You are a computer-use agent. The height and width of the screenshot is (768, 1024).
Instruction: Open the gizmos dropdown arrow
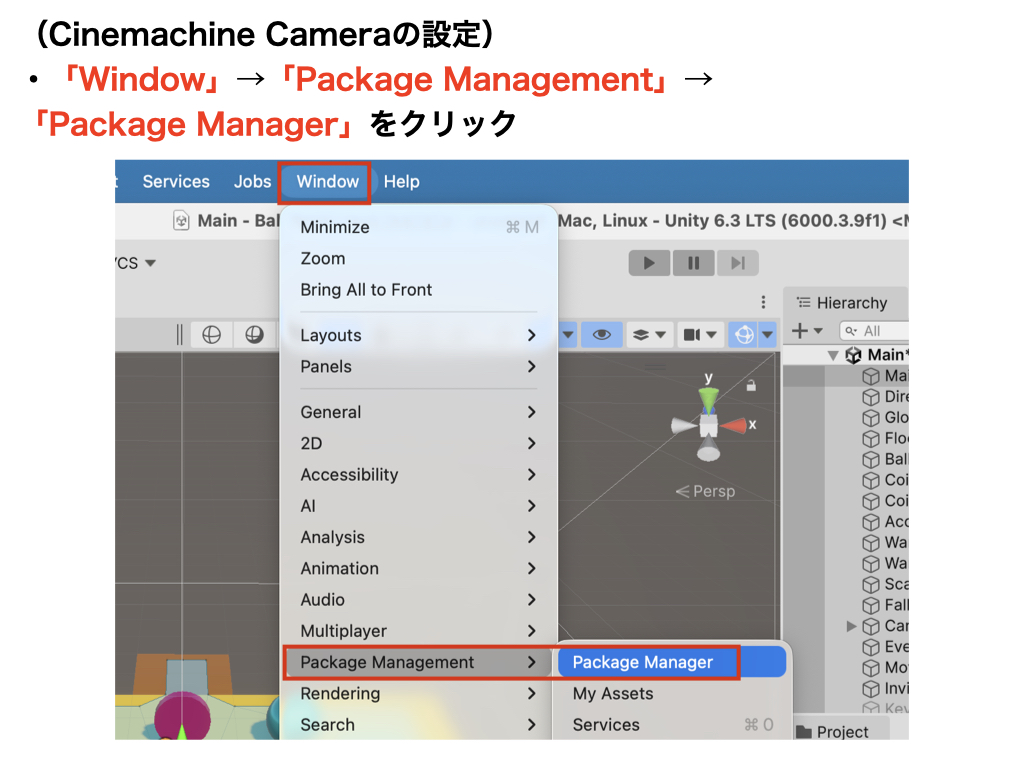click(x=767, y=335)
